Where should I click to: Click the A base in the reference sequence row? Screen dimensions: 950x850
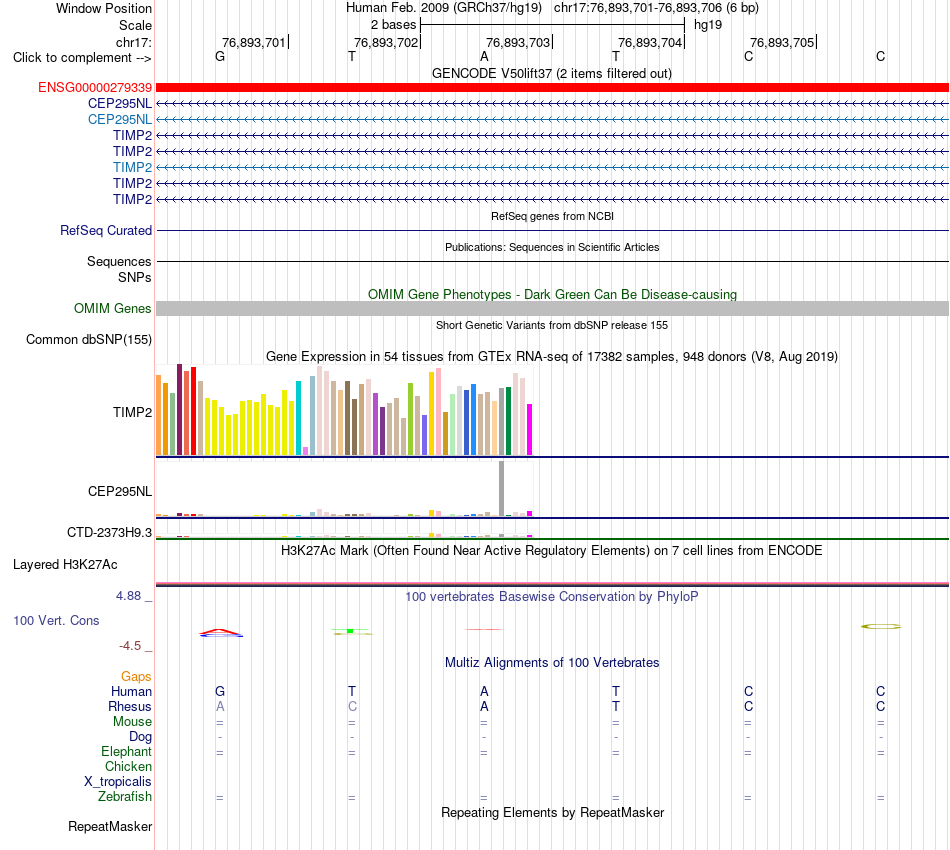(484, 56)
